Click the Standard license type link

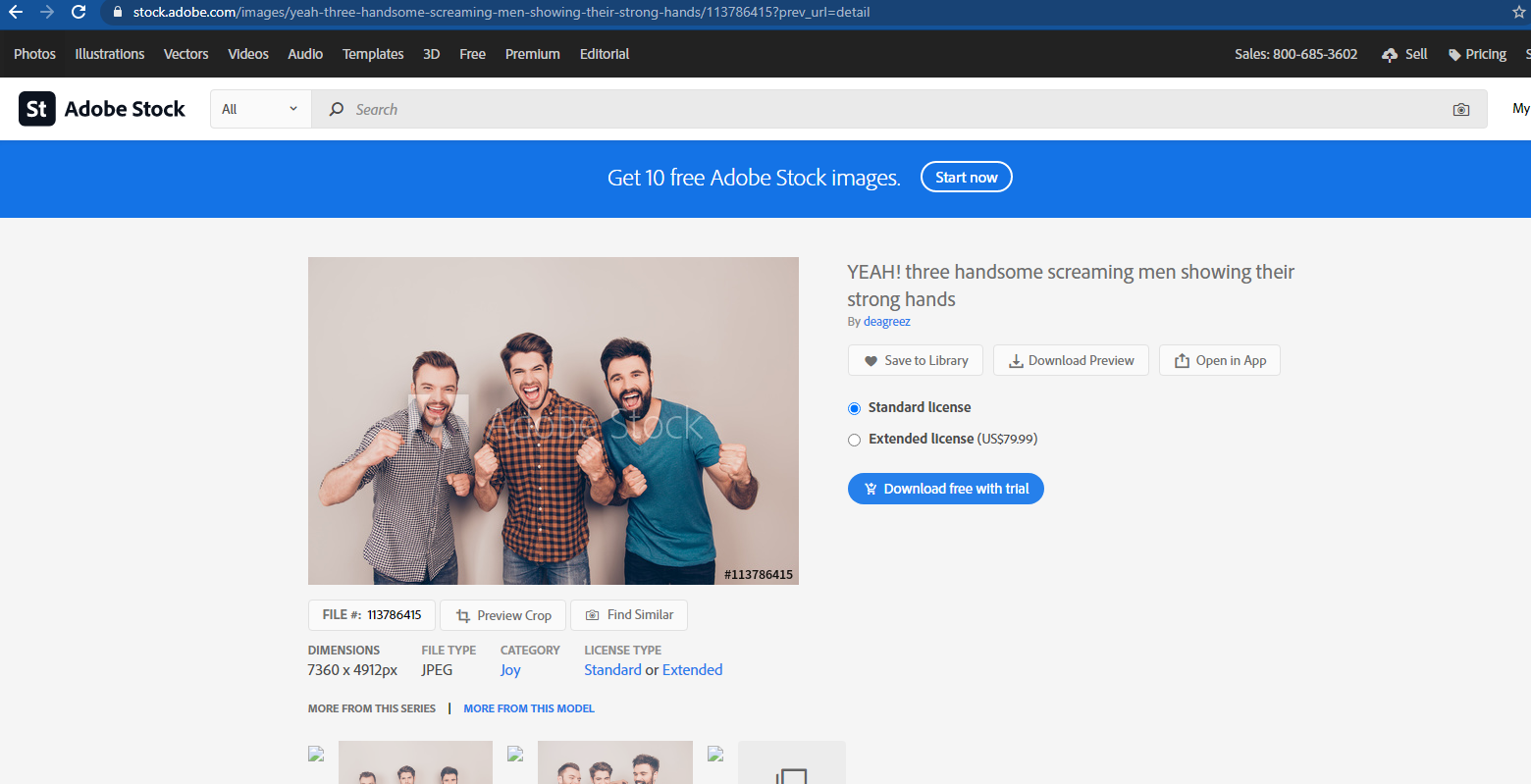612,670
